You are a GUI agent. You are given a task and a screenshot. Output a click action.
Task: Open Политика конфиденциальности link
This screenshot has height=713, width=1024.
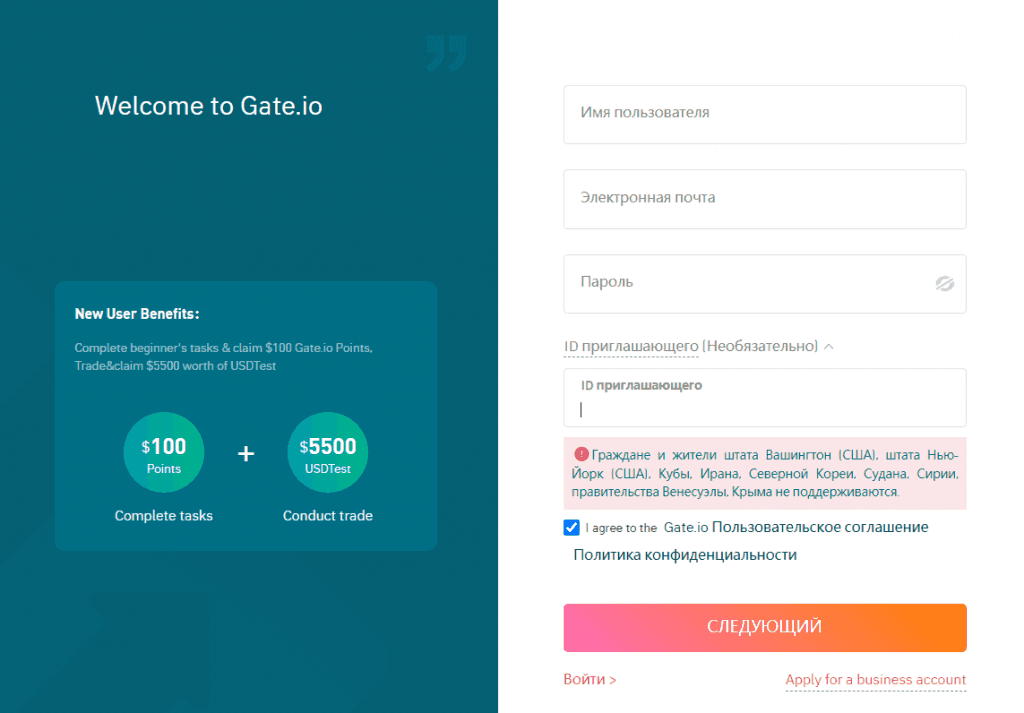(x=685, y=555)
